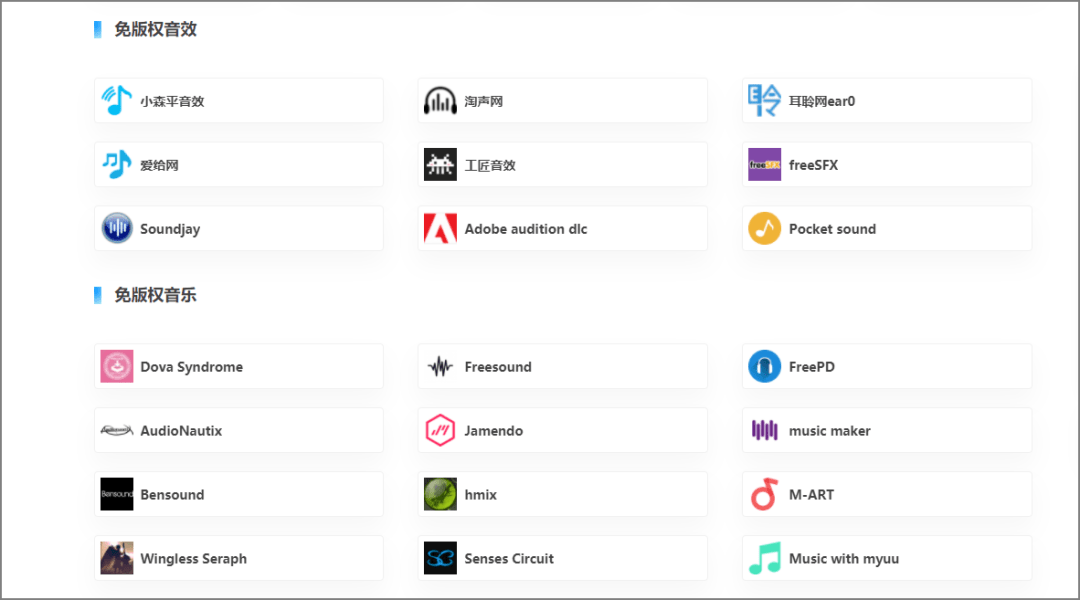Click the FreePD blue headphone icon
The image size is (1080, 600).
click(764, 367)
